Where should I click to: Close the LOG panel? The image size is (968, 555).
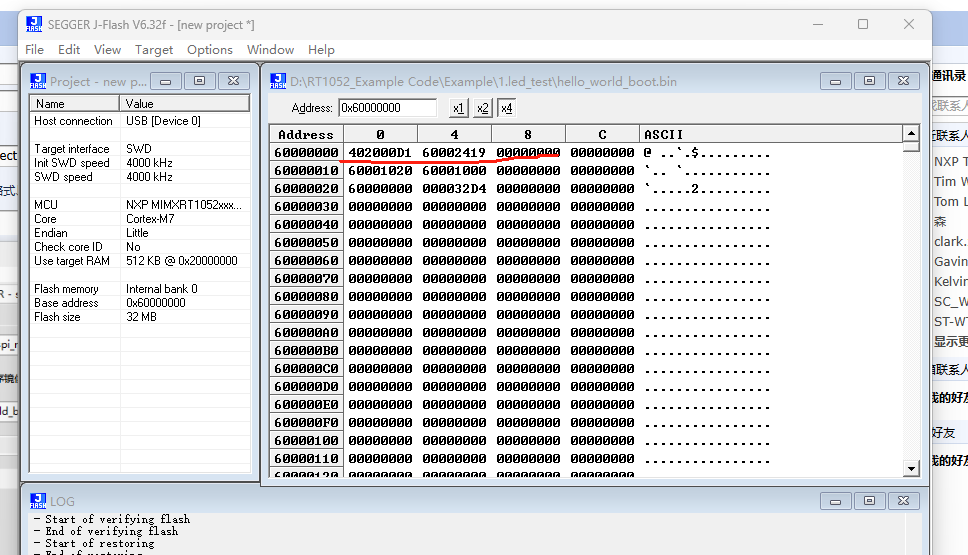point(903,501)
